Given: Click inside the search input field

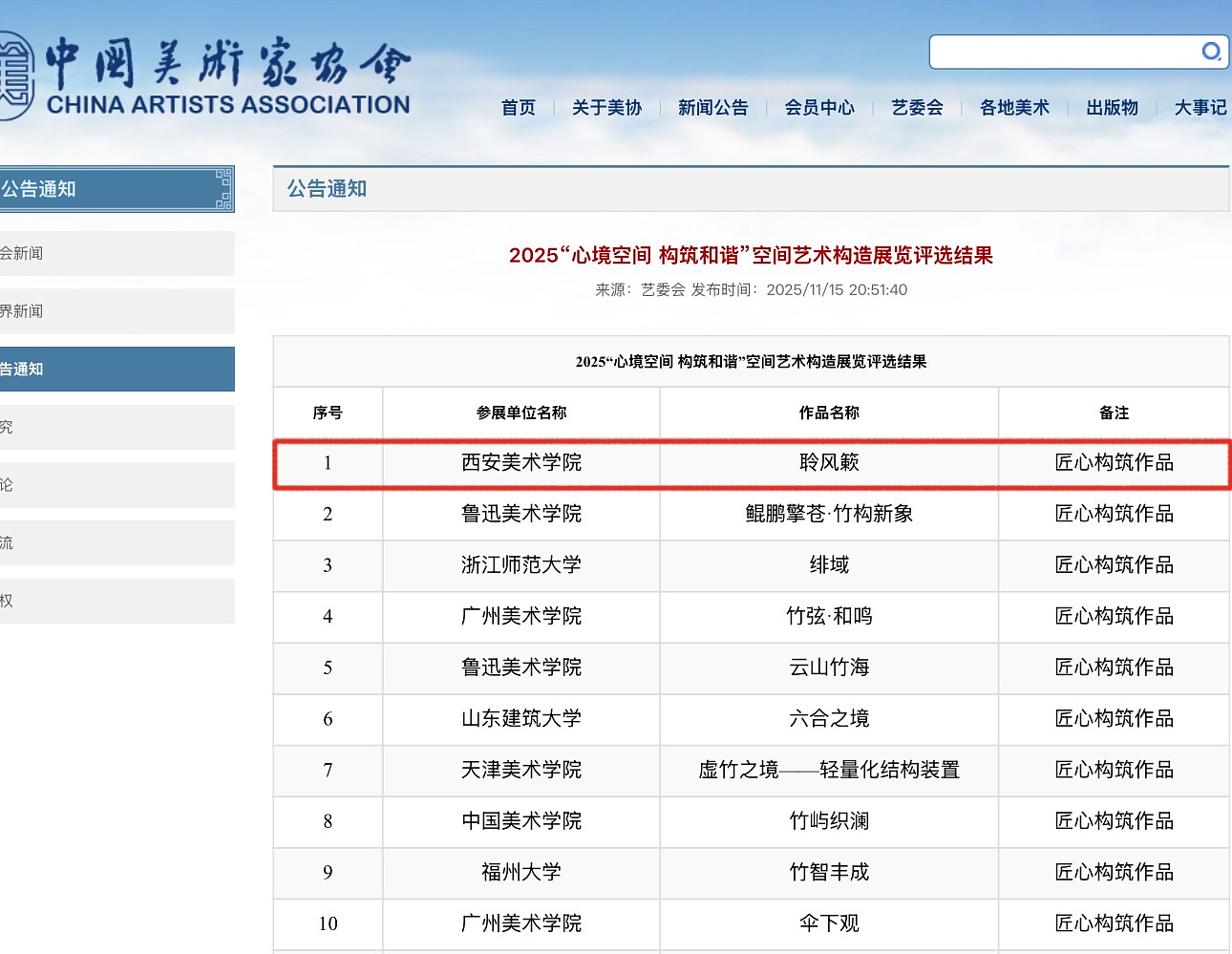Looking at the screenshot, I should [1060, 53].
